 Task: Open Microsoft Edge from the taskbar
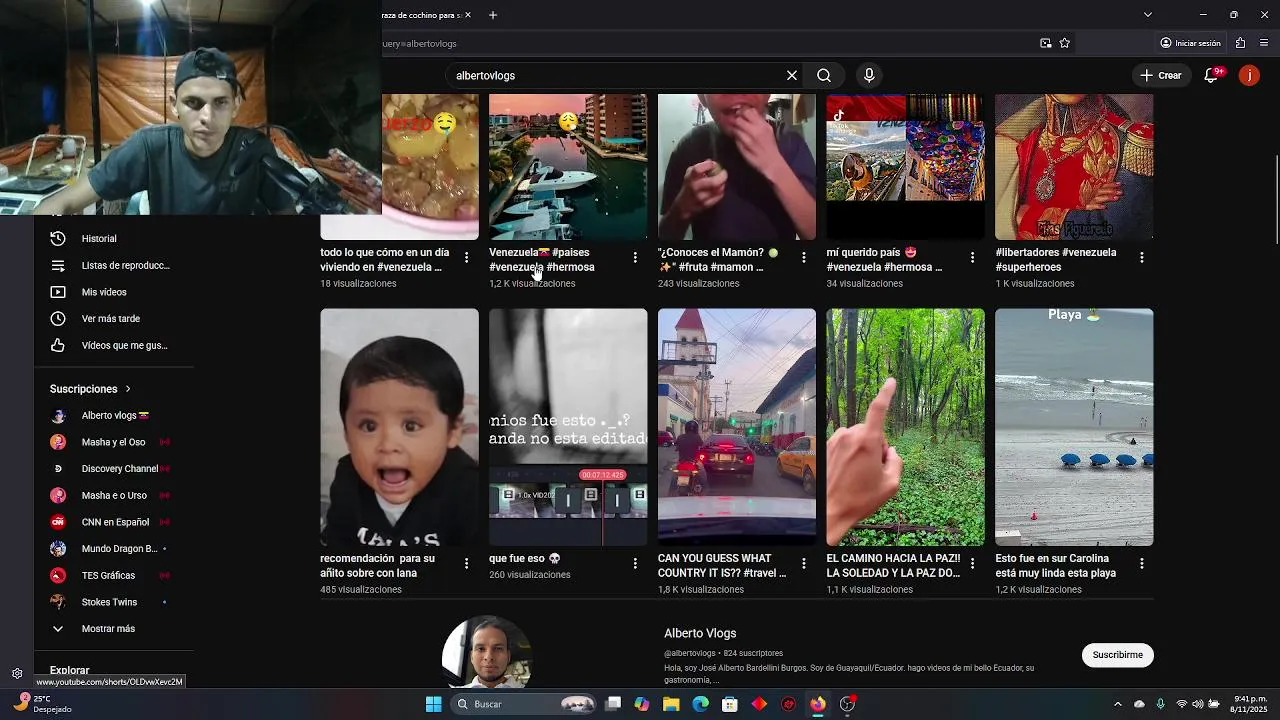click(700, 704)
